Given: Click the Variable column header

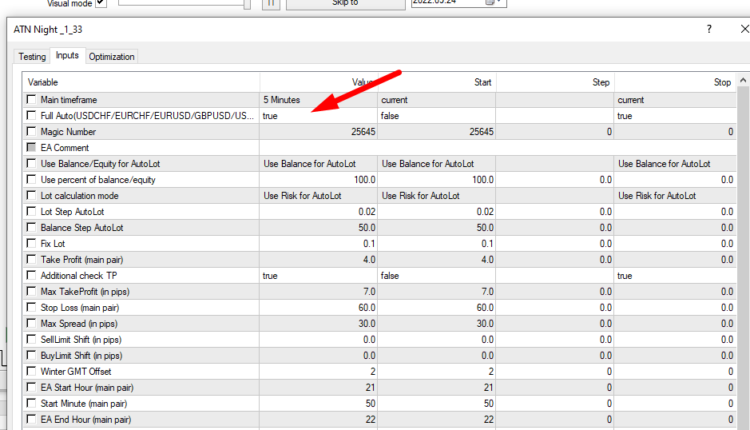Looking at the screenshot, I should [140, 82].
